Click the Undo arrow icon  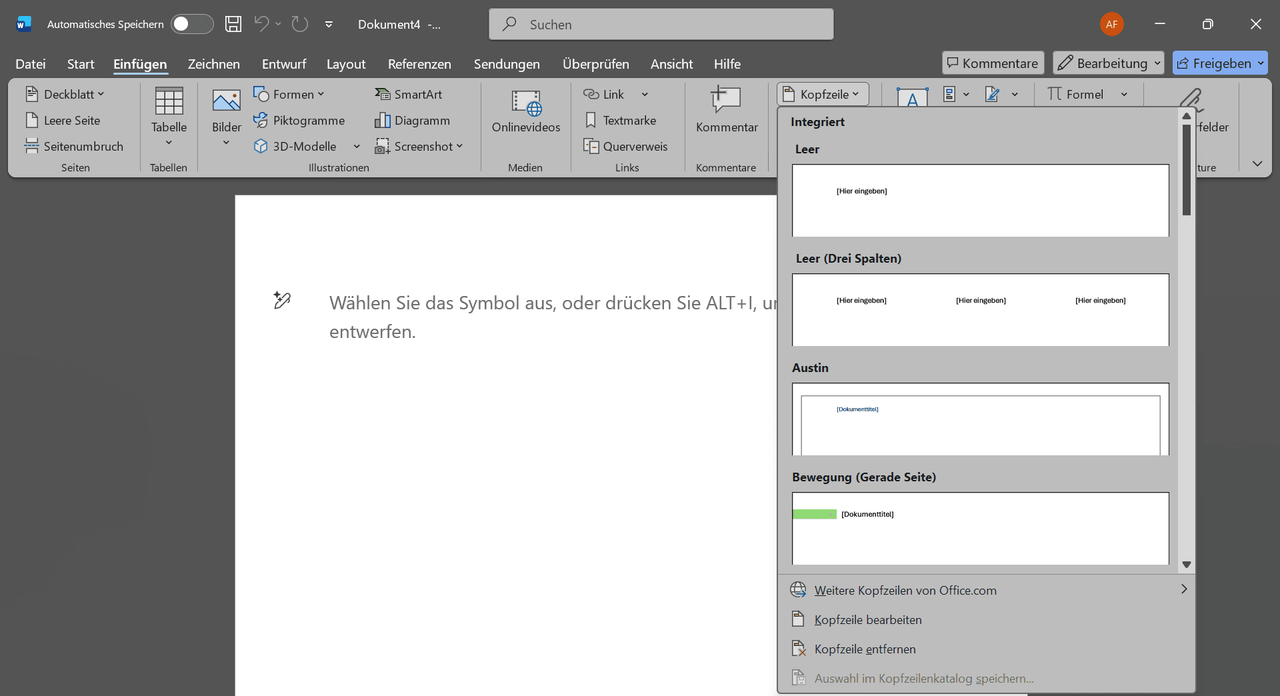tap(261, 24)
